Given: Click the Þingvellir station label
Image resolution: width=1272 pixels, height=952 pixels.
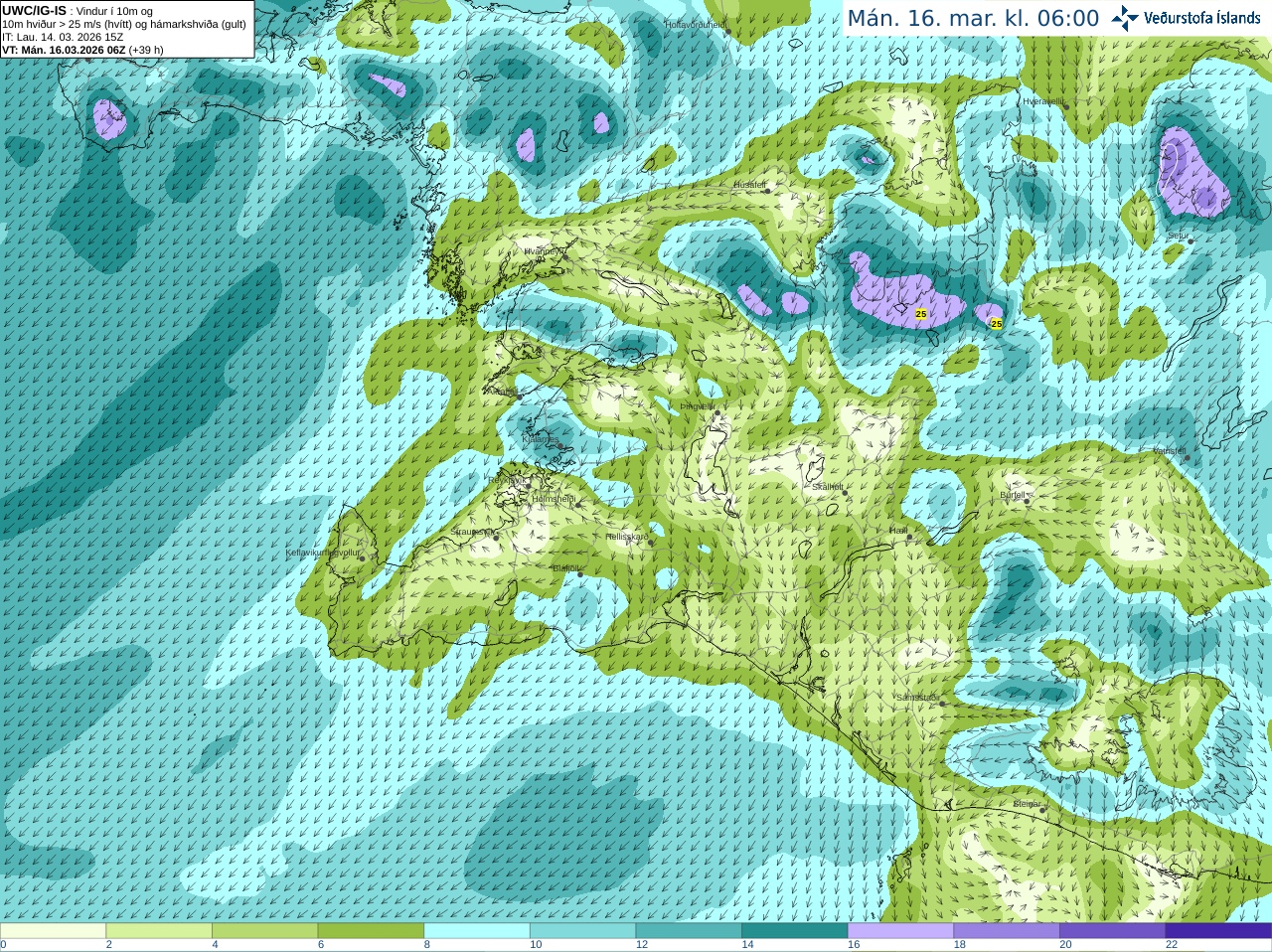Looking at the screenshot, I should pyautogui.click(x=697, y=406).
